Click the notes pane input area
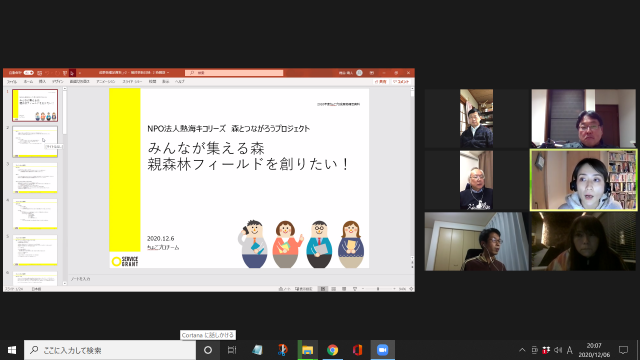The image size is (640, 360). 241,279
